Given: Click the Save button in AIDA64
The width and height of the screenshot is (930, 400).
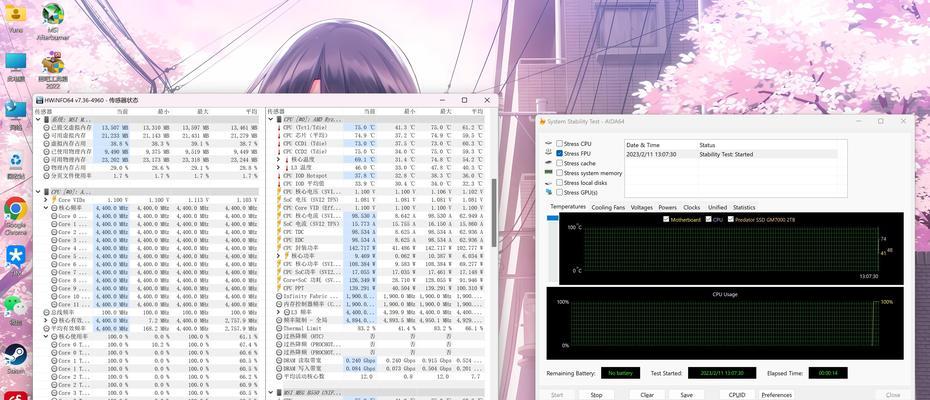Looking at the screenshot, I should point(686,395).
